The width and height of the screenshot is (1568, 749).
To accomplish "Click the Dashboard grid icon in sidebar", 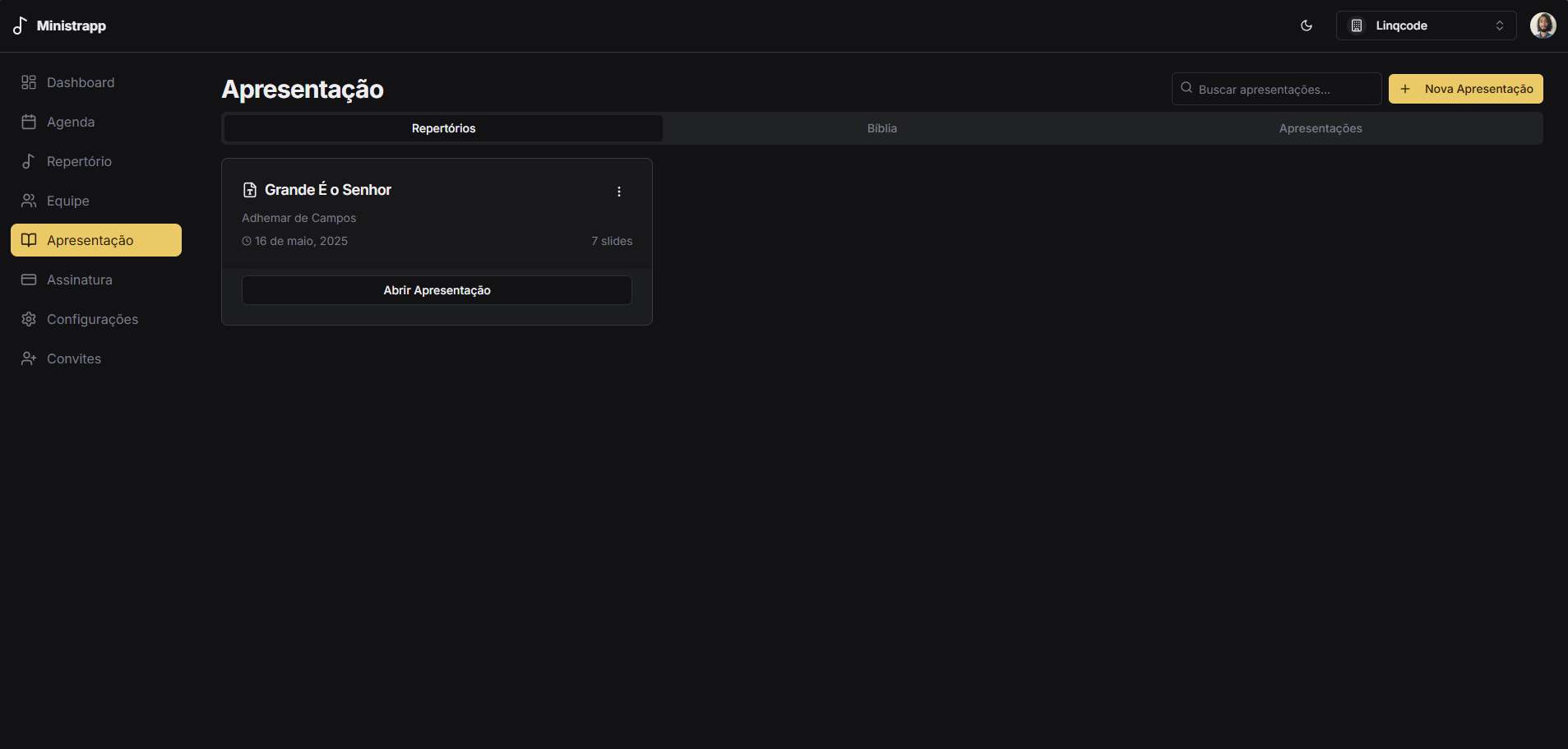I will point(29,82).
